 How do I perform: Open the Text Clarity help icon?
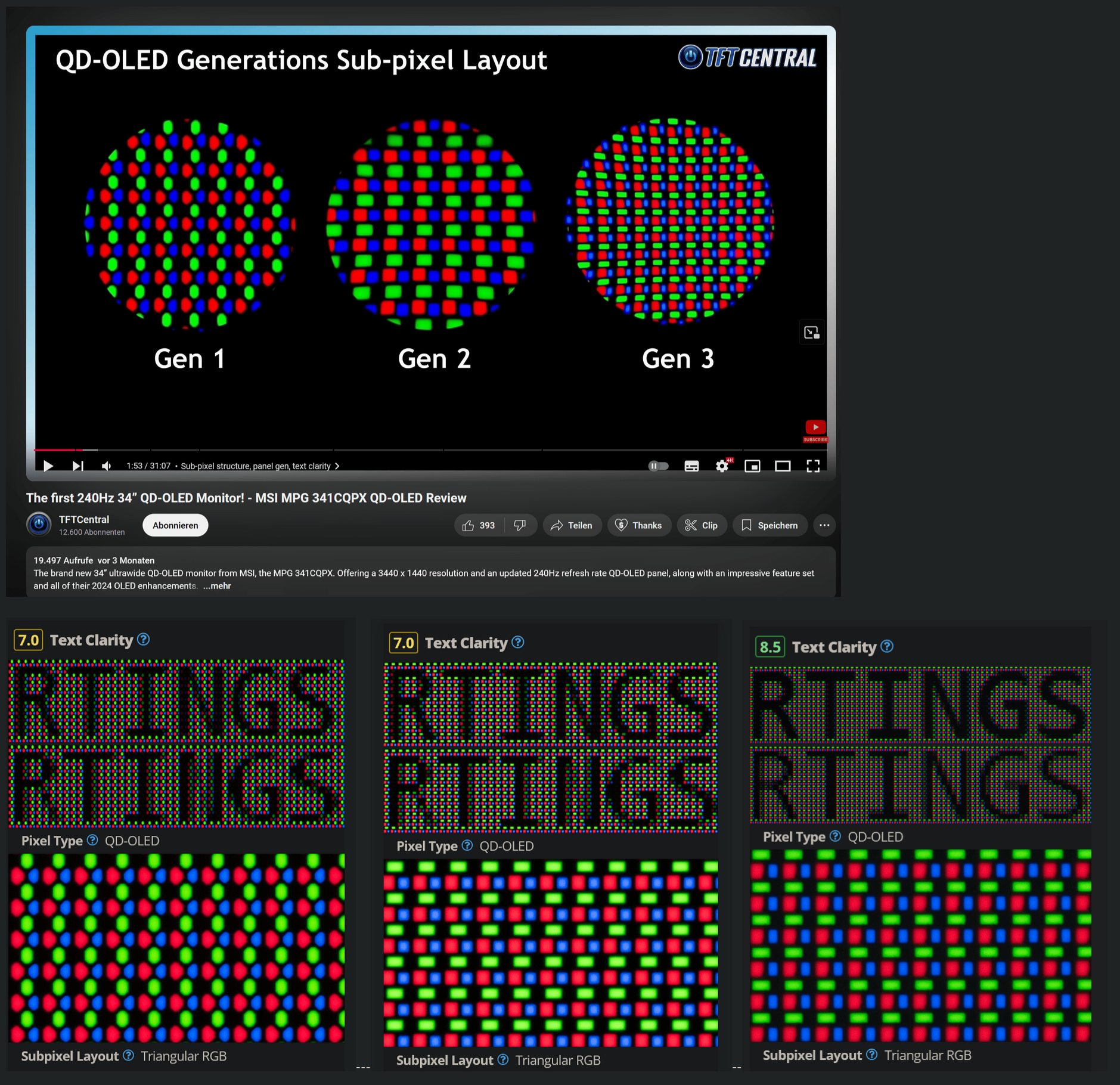coord(143,640)
